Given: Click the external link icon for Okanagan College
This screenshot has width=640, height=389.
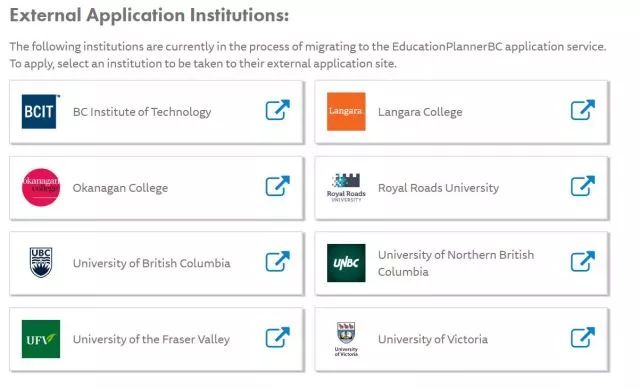Looking at the screenshot, I should pos(278,186).
